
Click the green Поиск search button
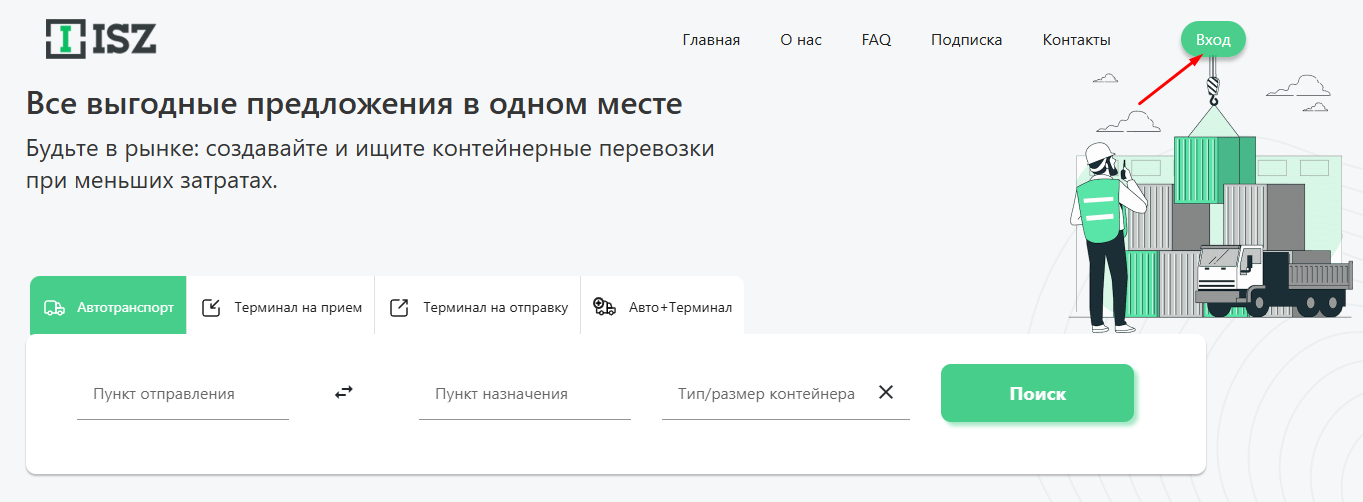(1037, 393)
